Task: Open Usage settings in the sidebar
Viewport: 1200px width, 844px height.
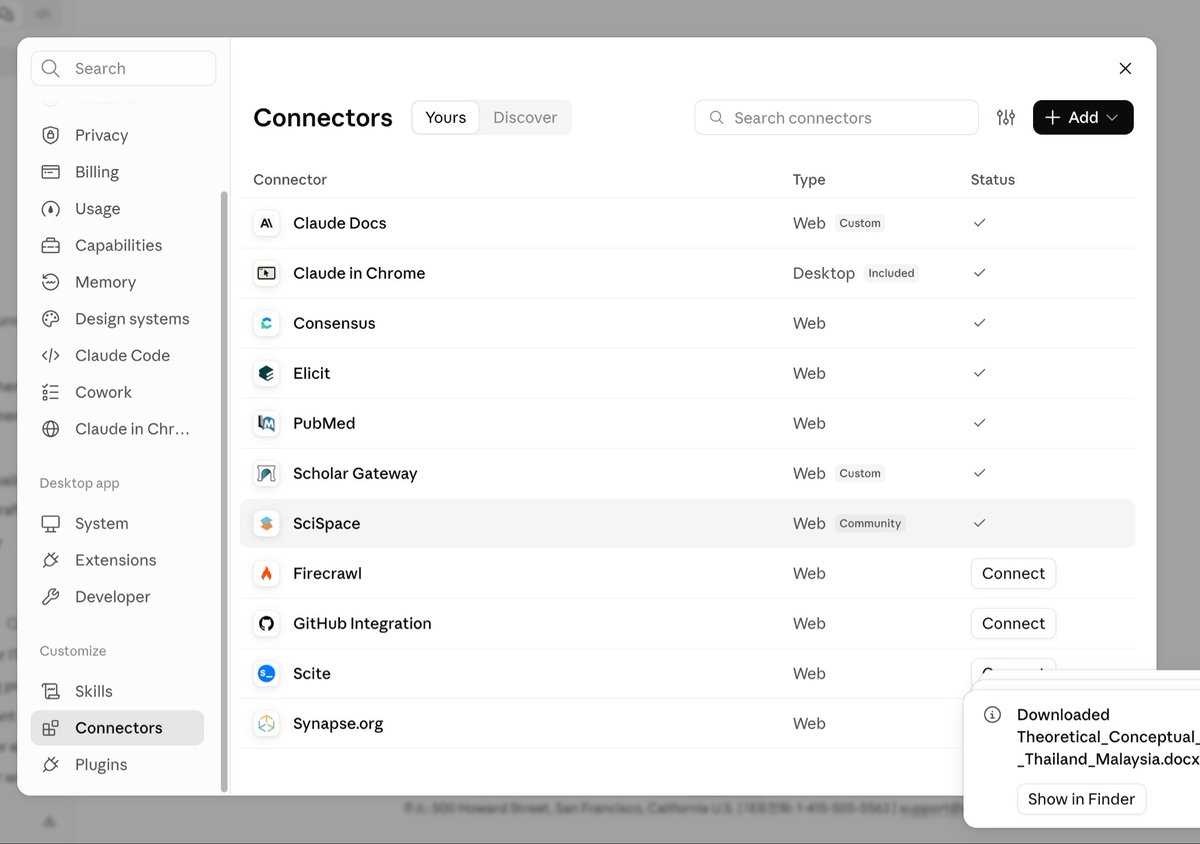Action: click(x=117, y=209)
